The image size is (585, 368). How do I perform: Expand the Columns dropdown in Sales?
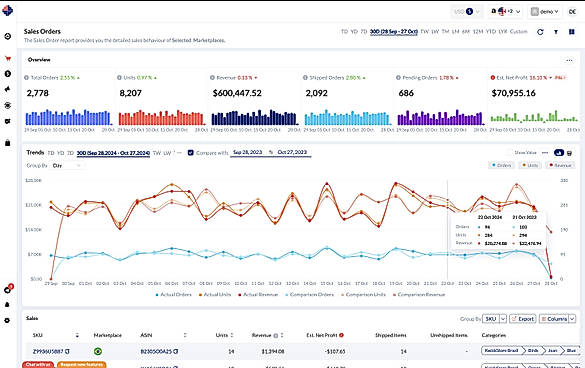(x=557, y=319)
